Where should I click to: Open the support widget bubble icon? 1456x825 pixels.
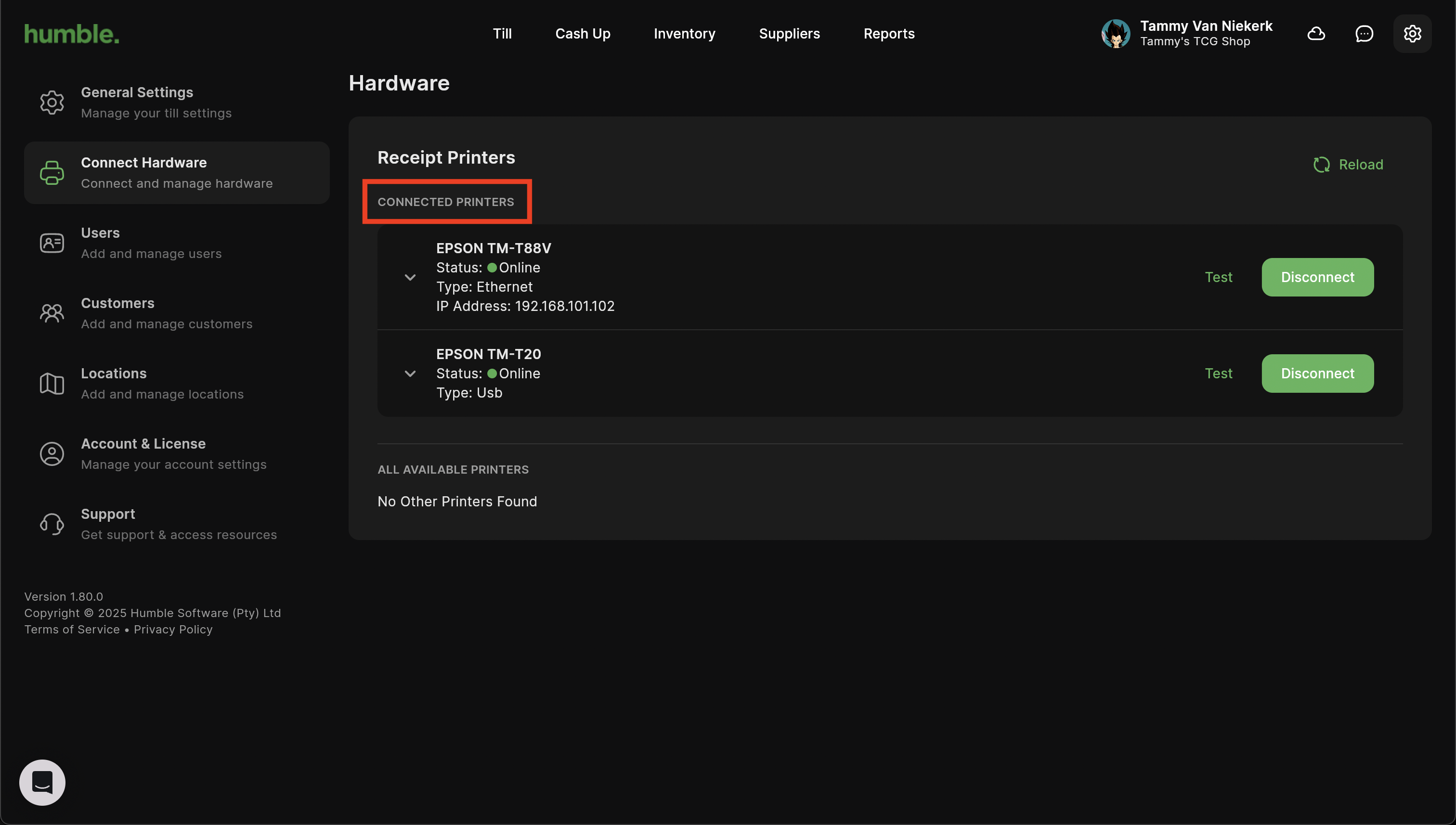click(42, 782)
